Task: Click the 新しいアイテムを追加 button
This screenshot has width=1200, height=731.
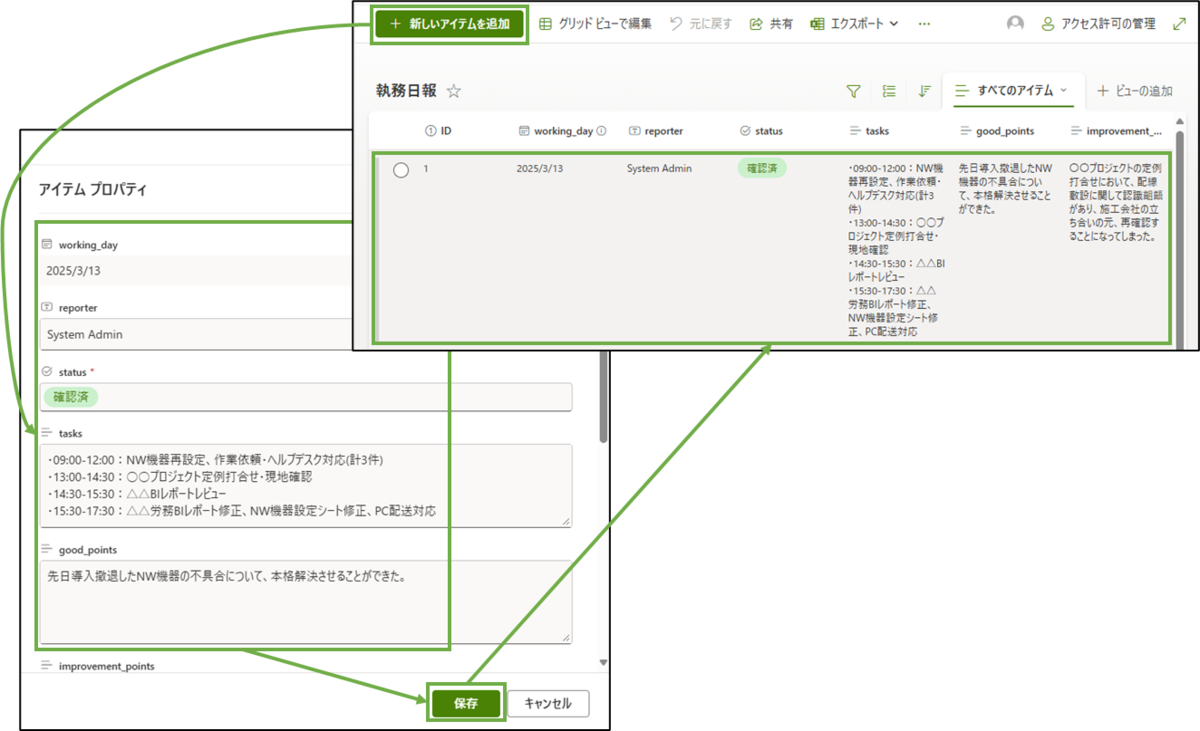Action: pos(449,24)
